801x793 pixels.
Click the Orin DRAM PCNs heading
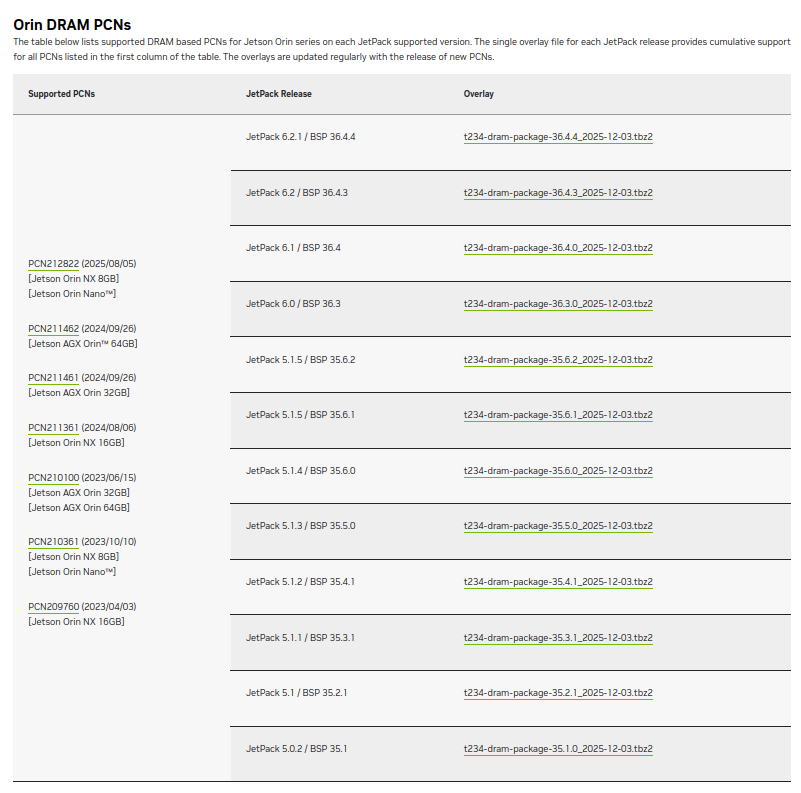tap(72, 24)
